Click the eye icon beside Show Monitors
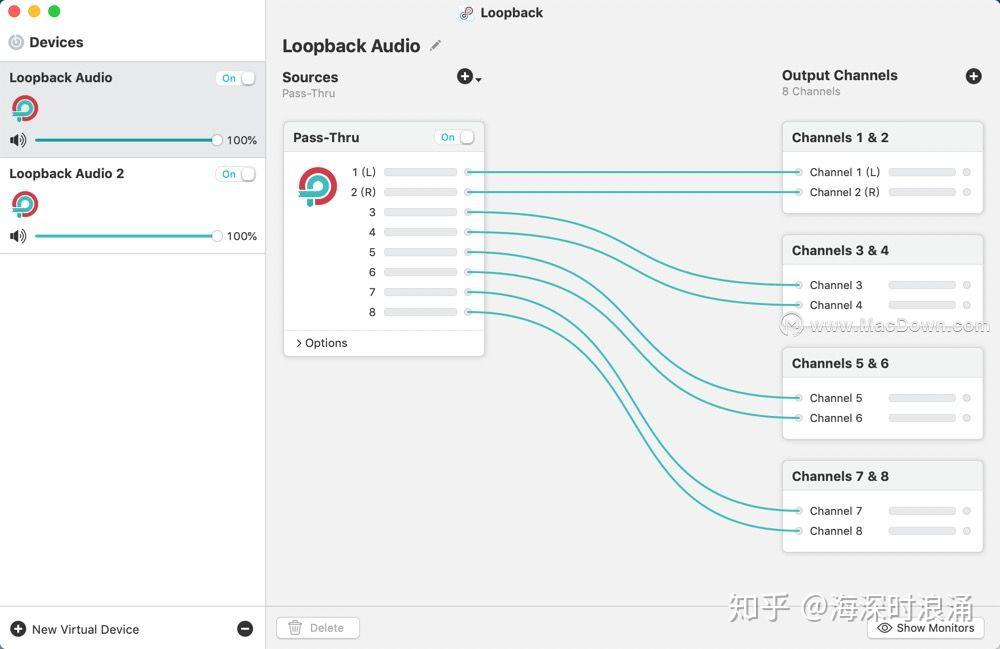1000x649 pixels. (x=884, y=628)
